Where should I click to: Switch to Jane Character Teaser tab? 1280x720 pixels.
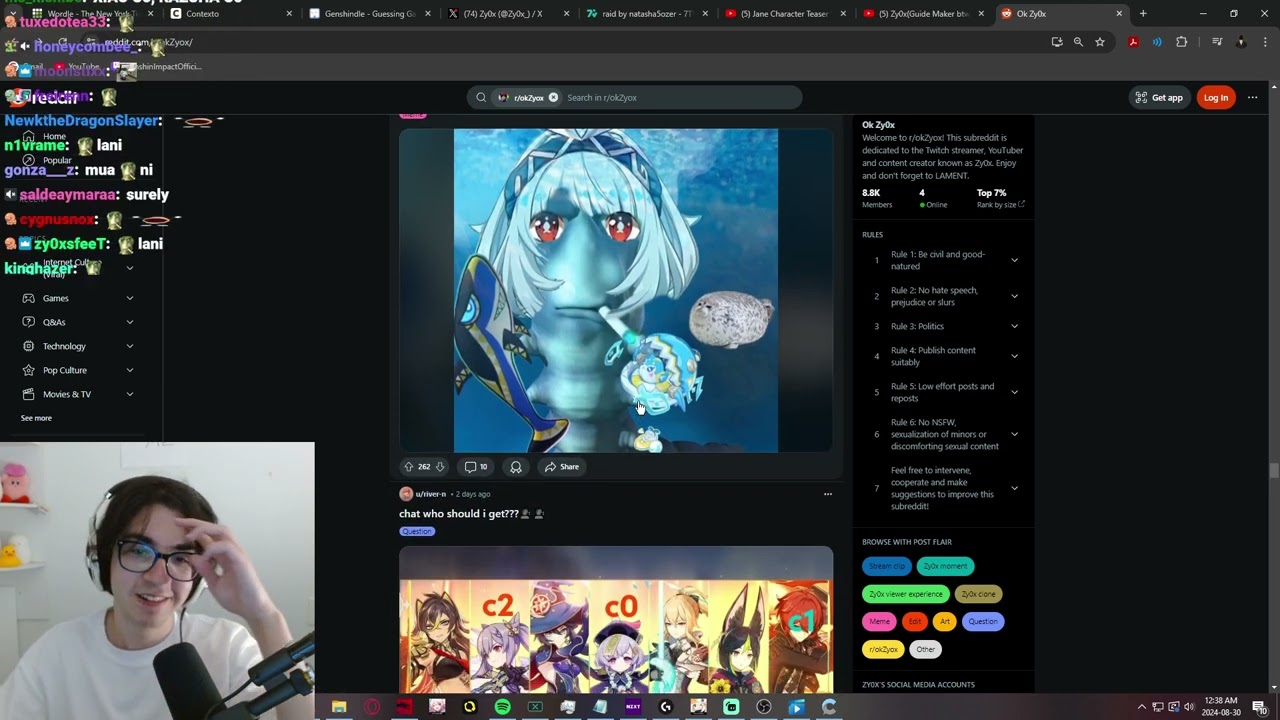click(785, 14)
